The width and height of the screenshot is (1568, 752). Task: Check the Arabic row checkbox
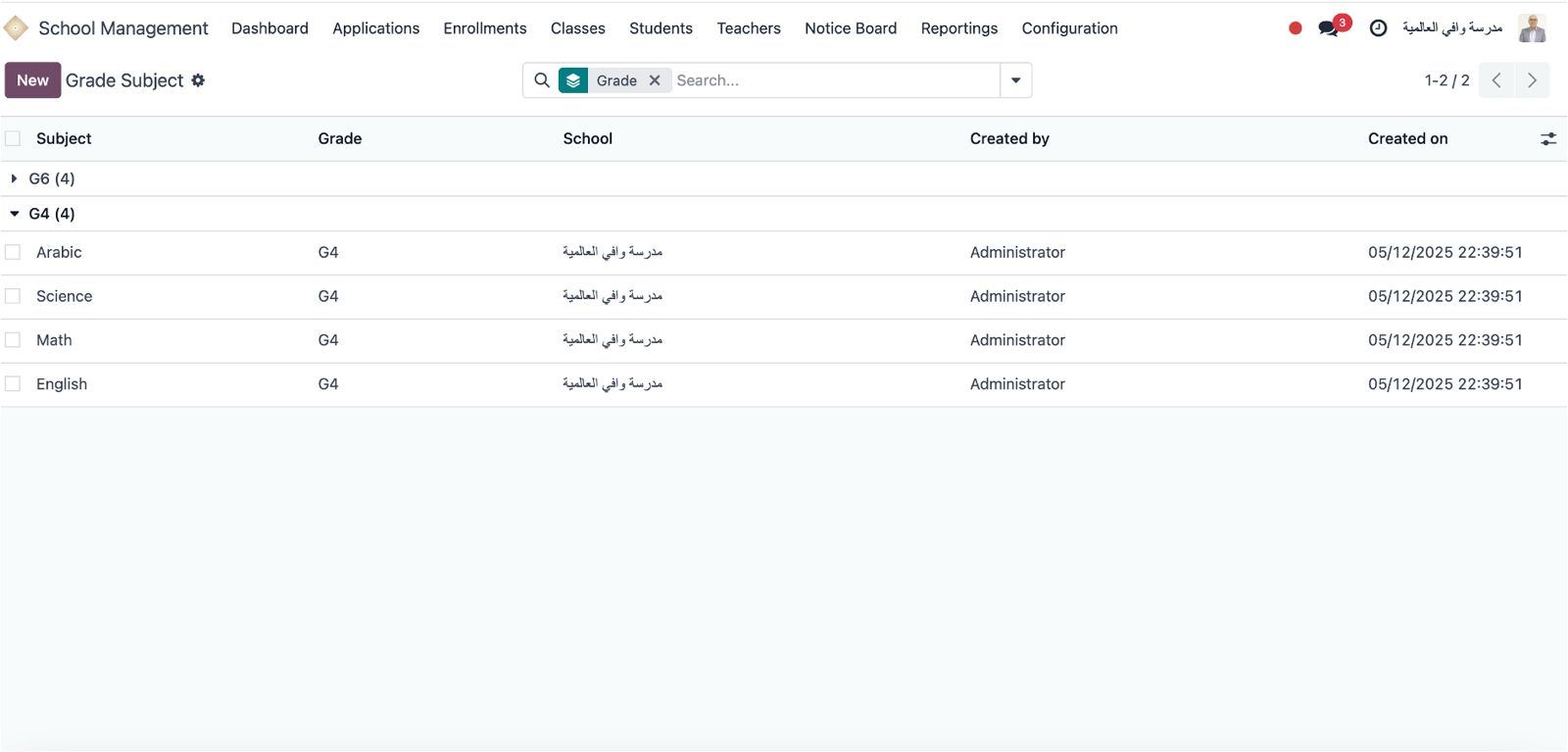tap(13, 252)
